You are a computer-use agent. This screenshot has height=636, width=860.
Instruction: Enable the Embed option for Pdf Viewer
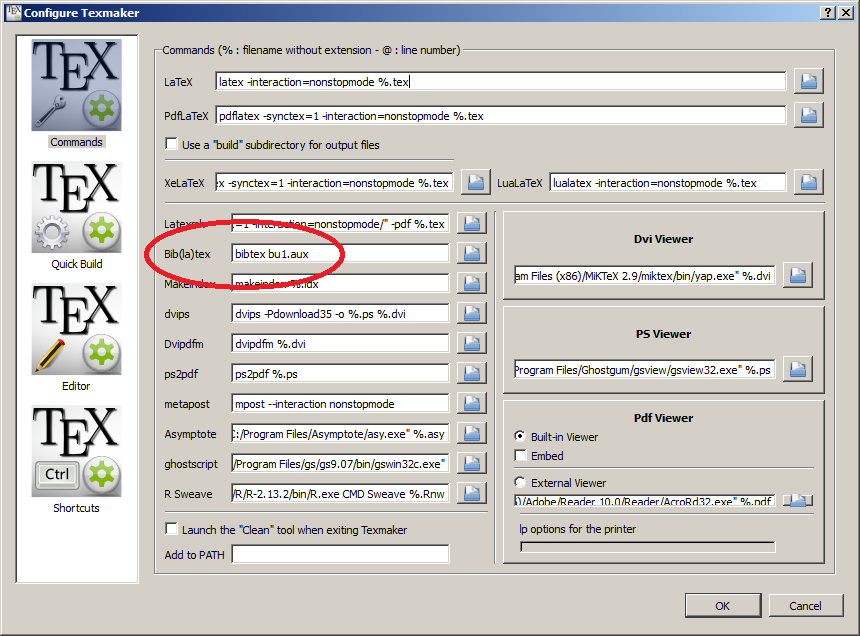522,455
